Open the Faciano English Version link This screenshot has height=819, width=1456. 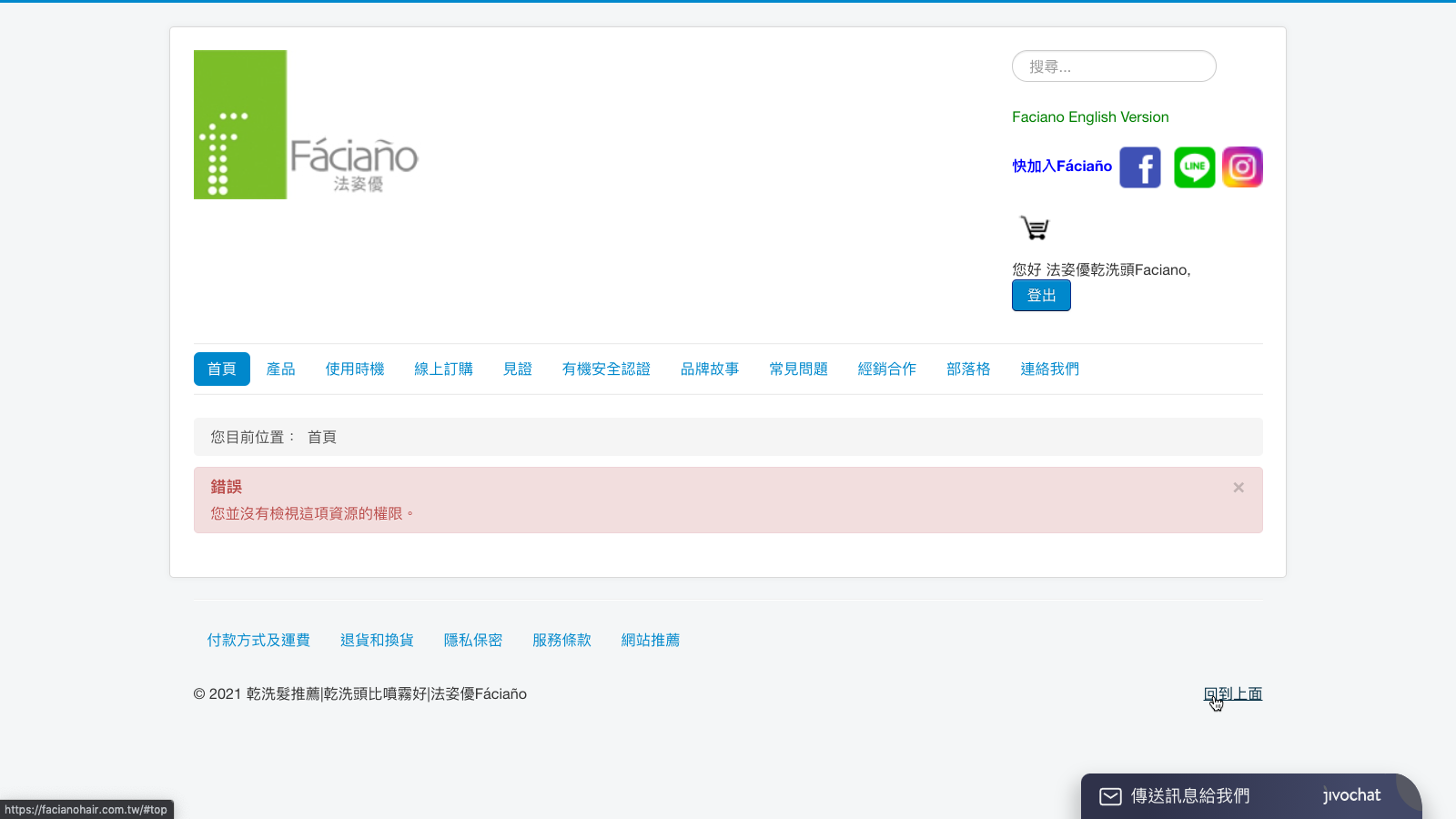pos(1090,117)
